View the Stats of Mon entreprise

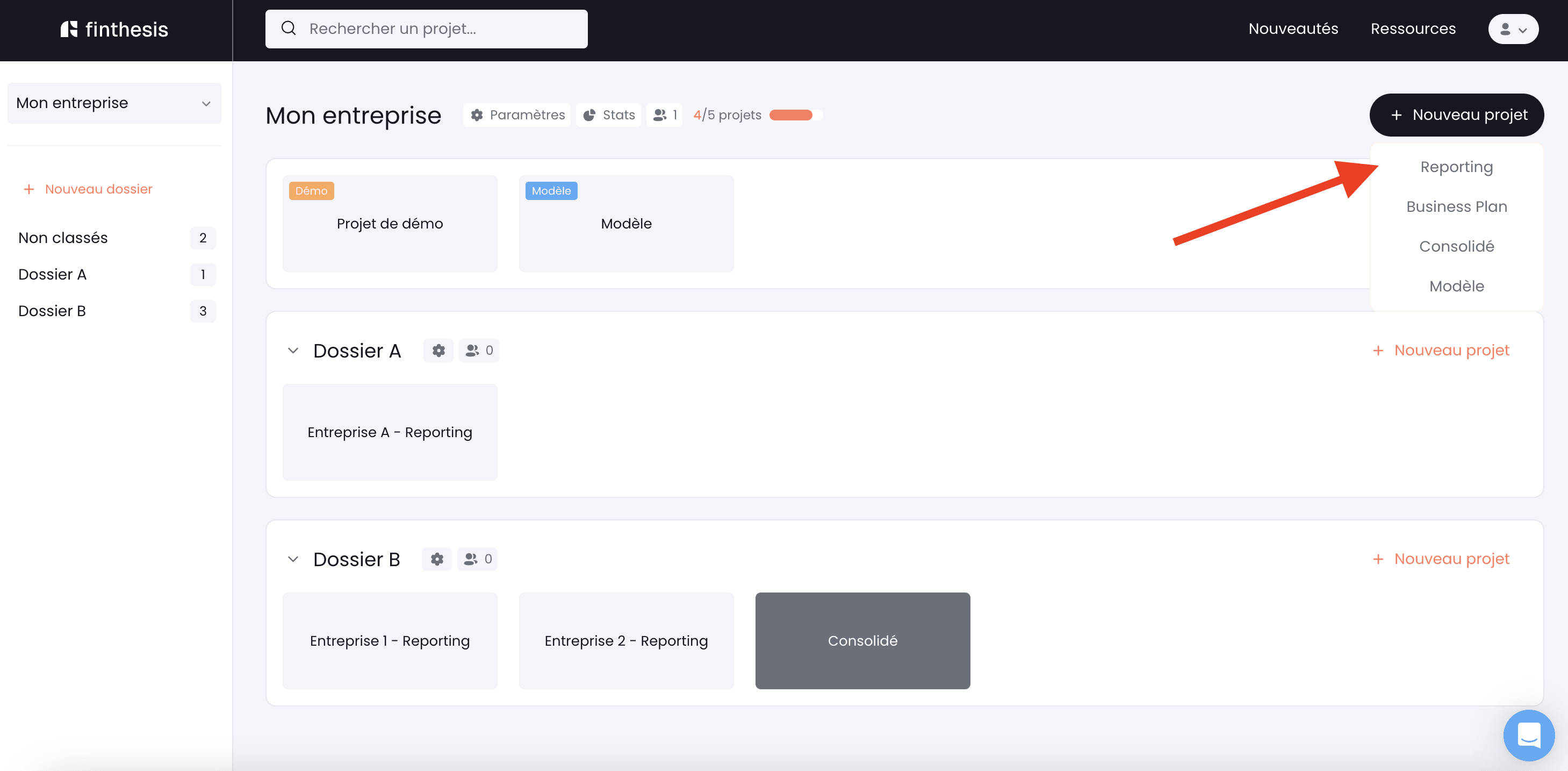[x=608, y=115]
